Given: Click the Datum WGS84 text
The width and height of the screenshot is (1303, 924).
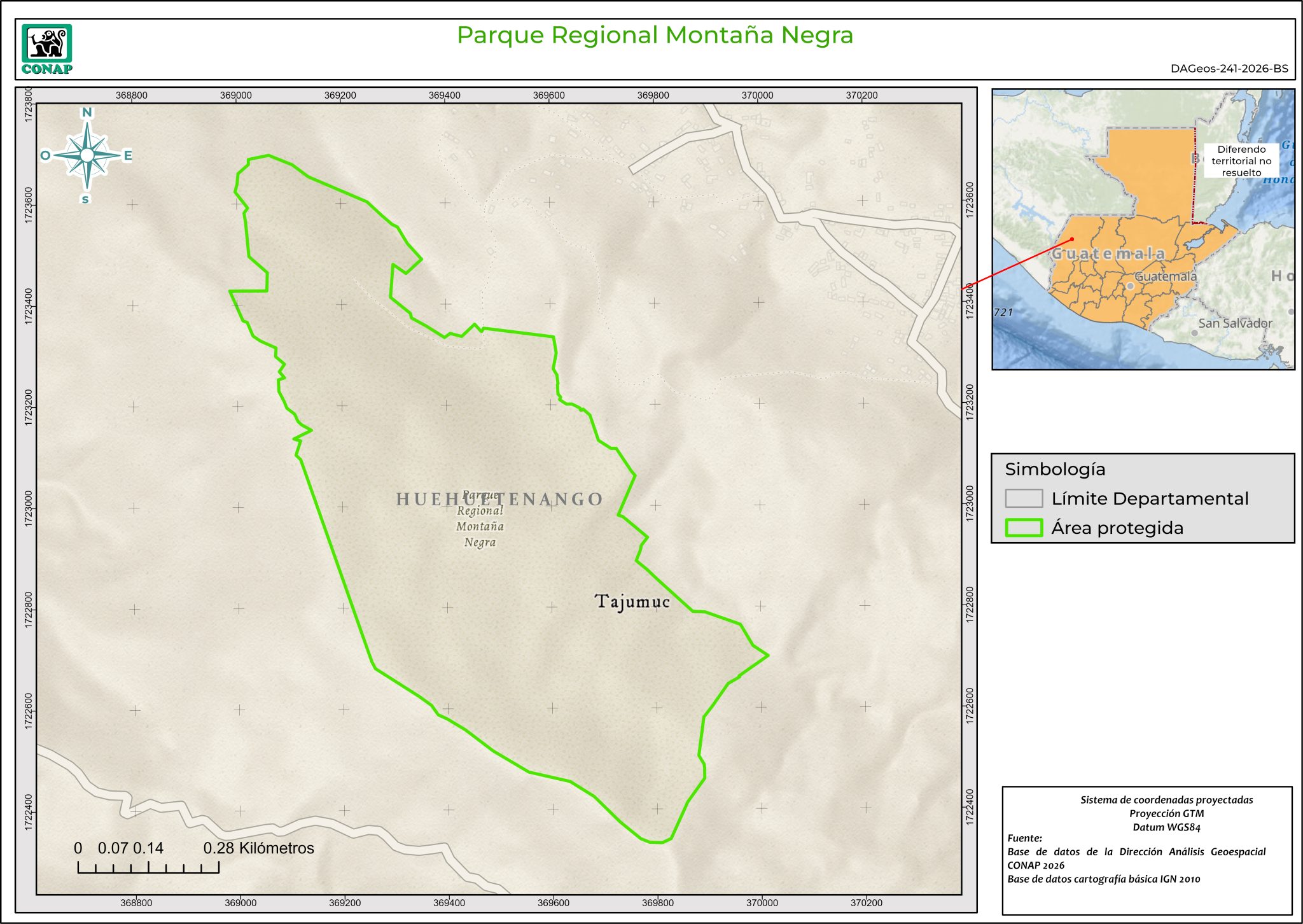Looking at the screenshot, I should point(1166,827).
